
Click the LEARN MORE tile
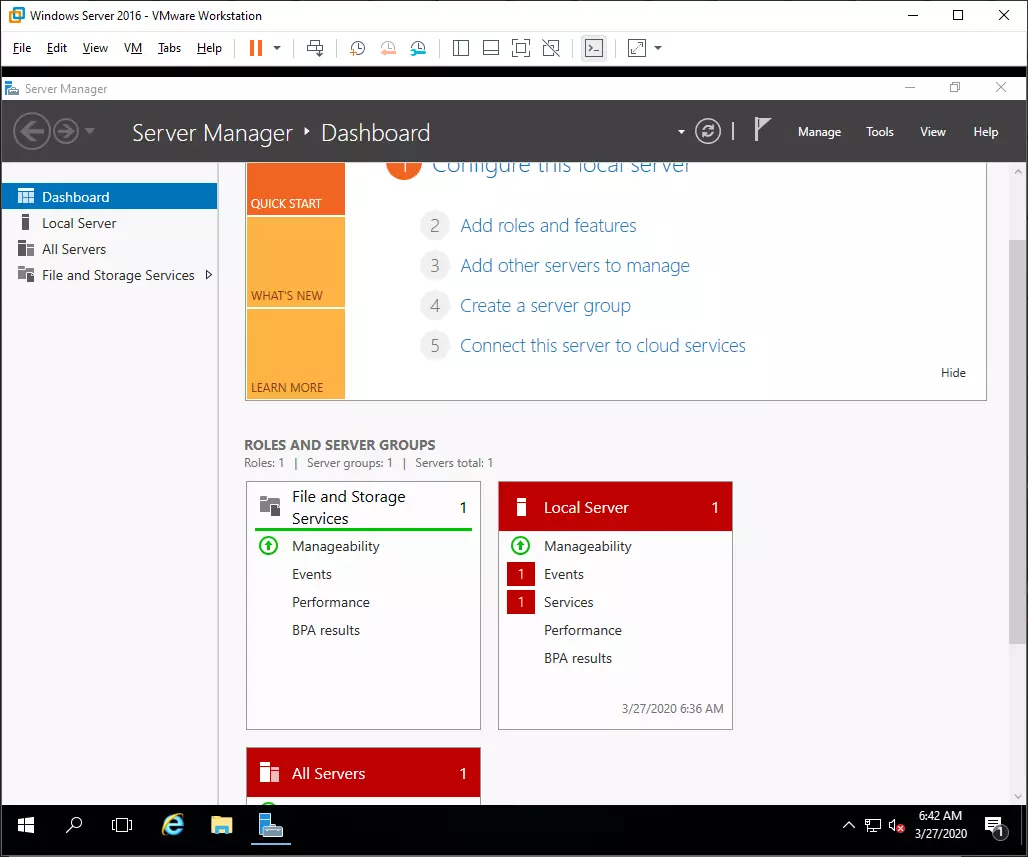[296, 354]
